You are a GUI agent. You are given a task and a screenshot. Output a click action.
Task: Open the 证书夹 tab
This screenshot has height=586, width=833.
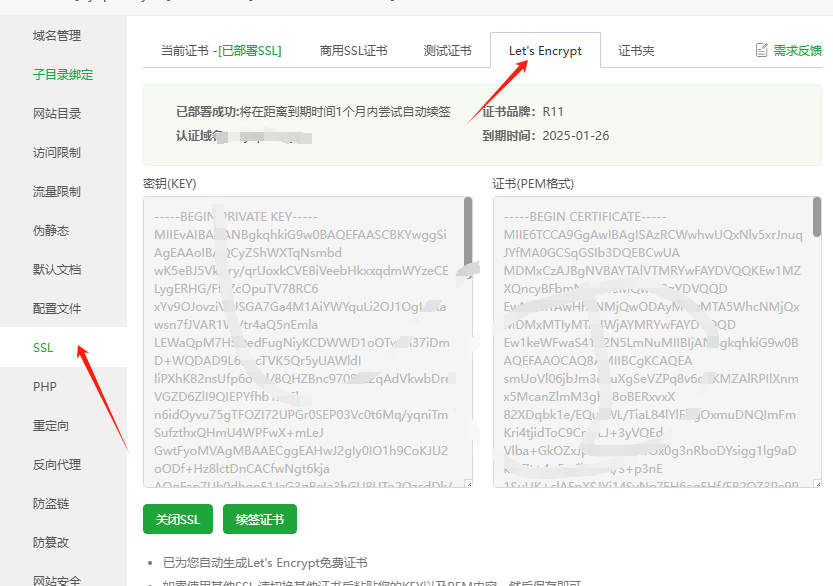(636, 51)
